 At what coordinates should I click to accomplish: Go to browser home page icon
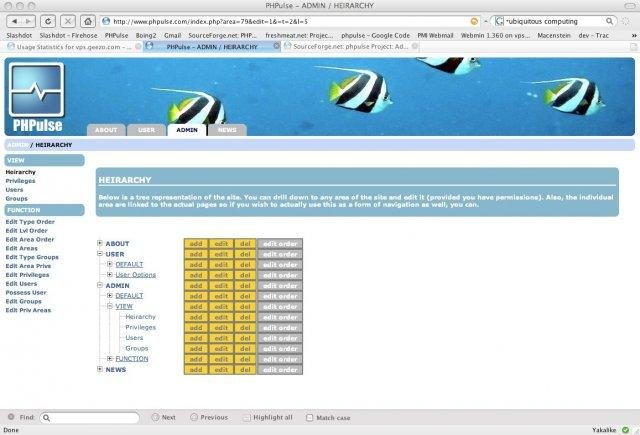click(88, 21)
